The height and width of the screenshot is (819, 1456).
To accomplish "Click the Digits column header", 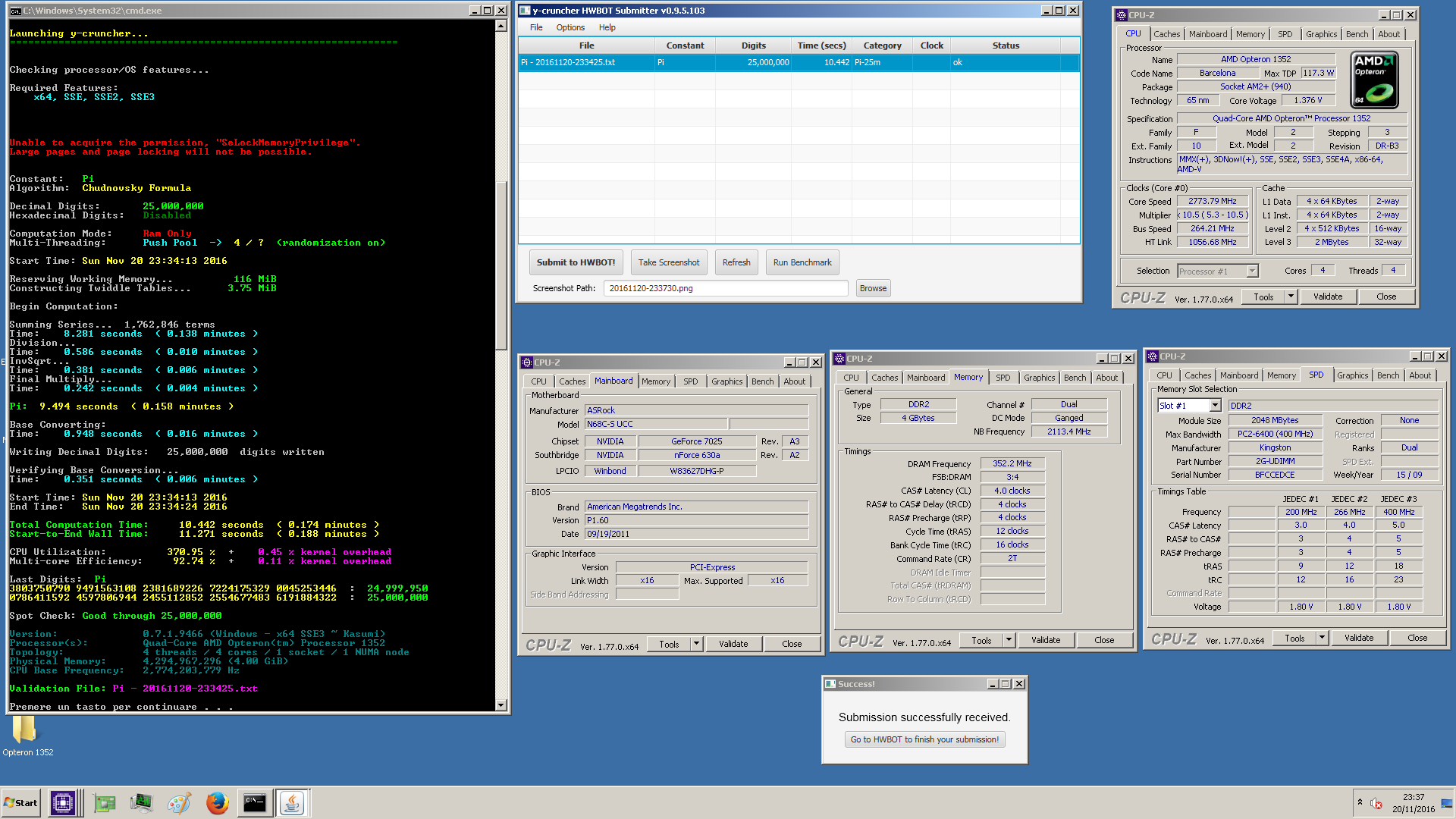I will pyautogui.click(x=753, y=45).
